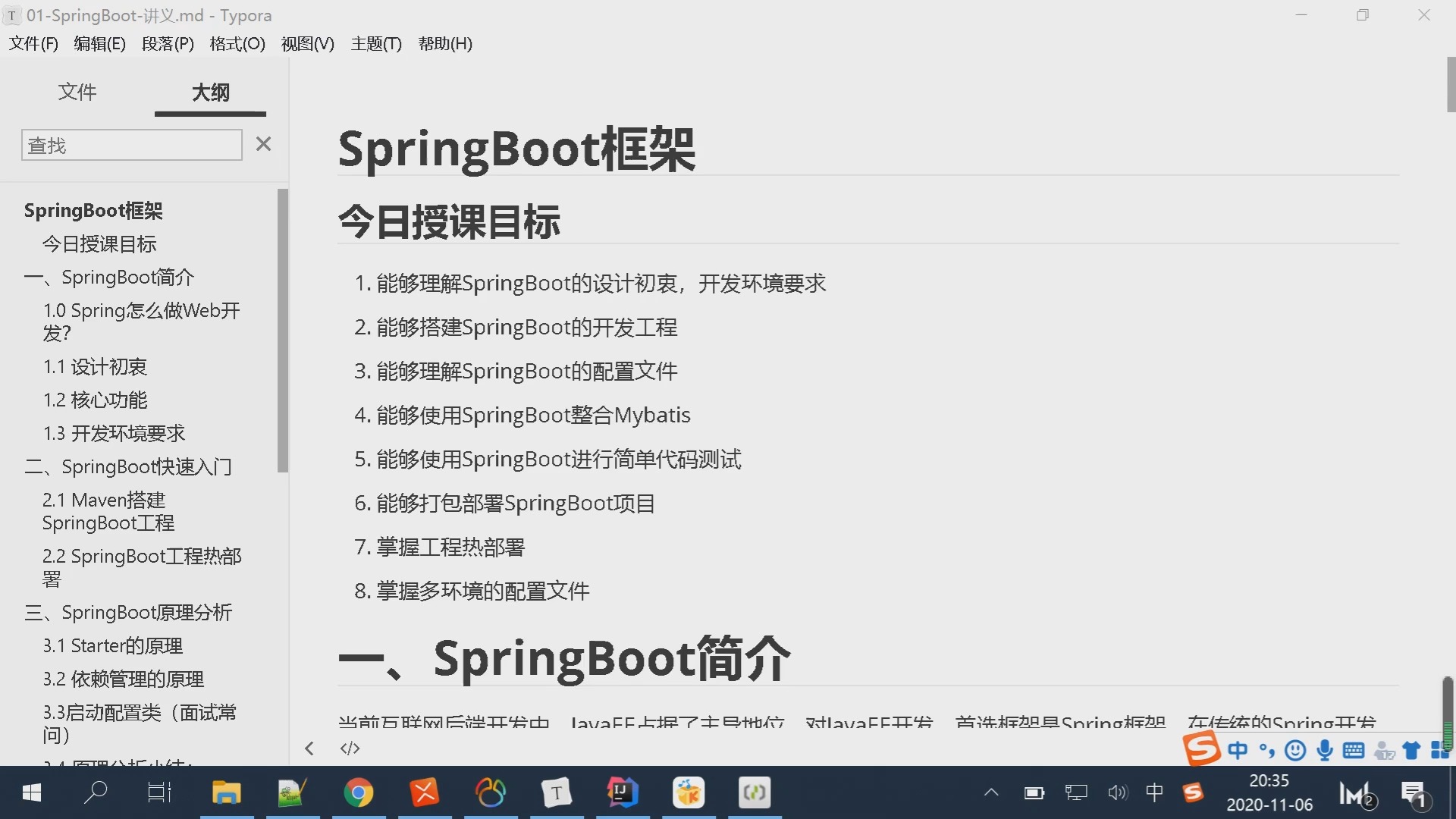Open the 段落(P) menu

168,44
